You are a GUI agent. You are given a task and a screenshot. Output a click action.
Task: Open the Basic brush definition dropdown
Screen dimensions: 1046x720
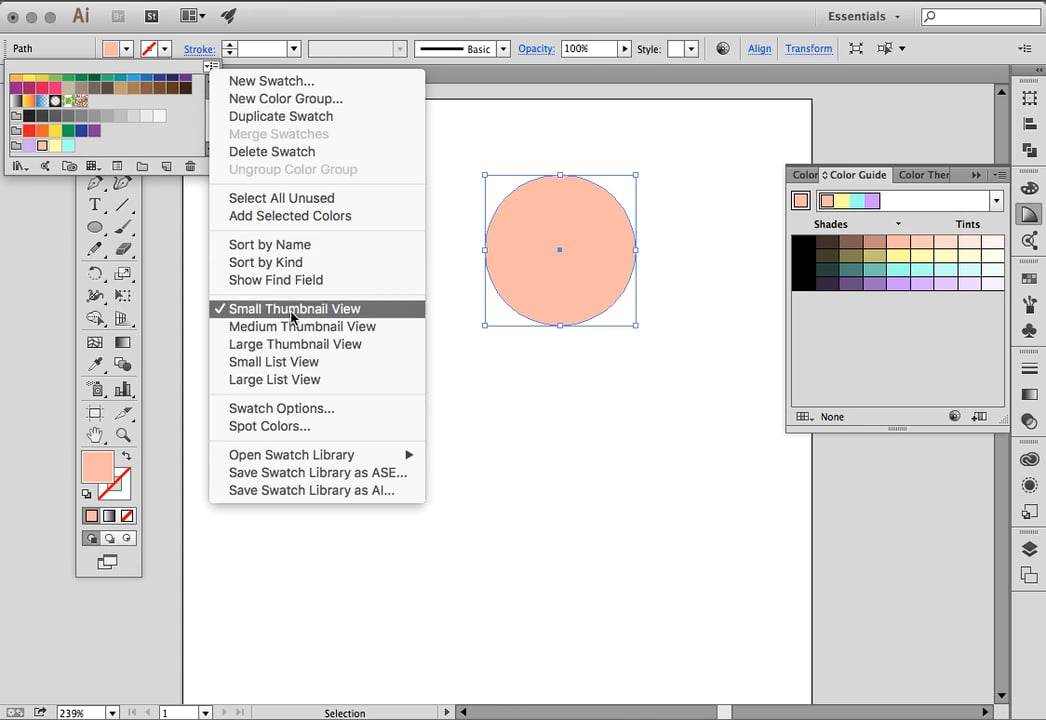(504, 49)
